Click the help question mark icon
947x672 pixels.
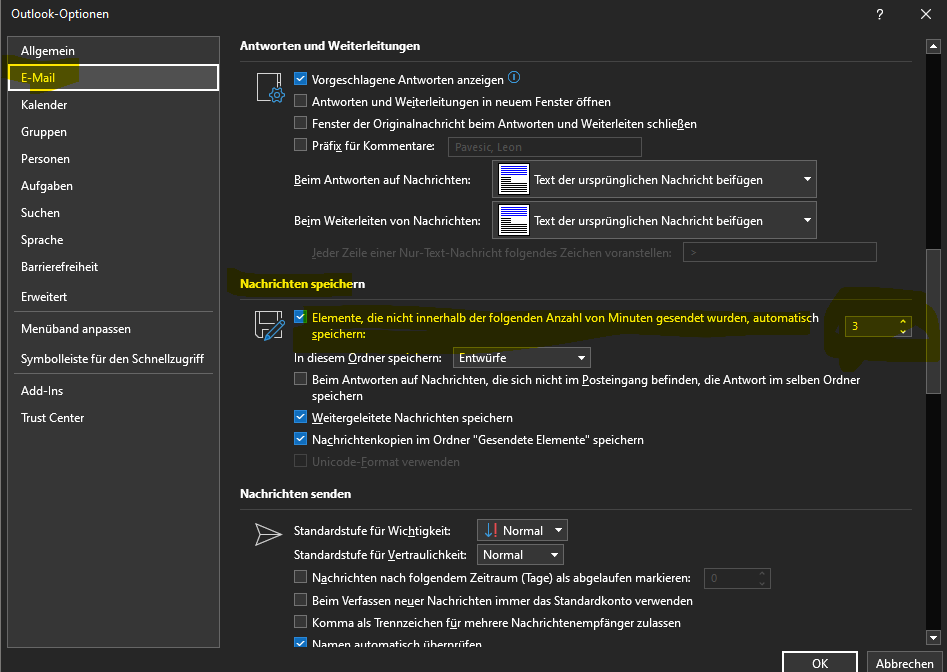coord(880,14)
